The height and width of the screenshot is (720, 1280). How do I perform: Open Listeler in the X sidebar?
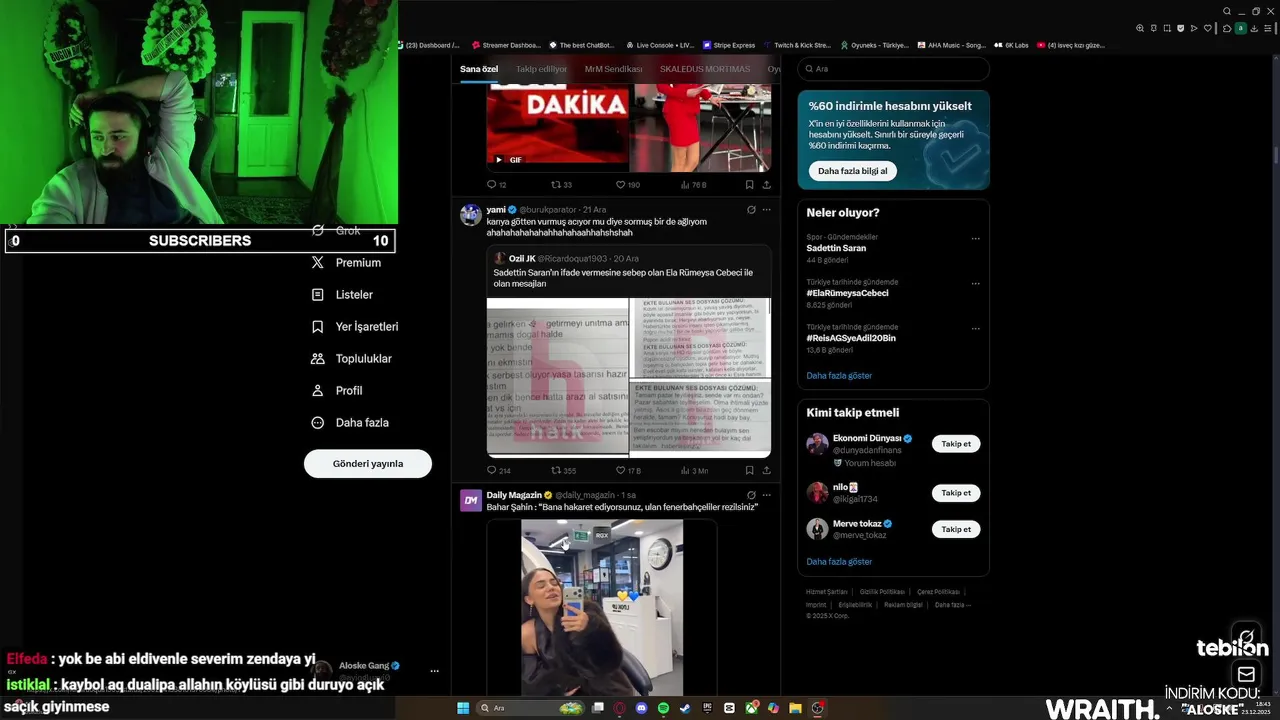(x=342, y=294)
